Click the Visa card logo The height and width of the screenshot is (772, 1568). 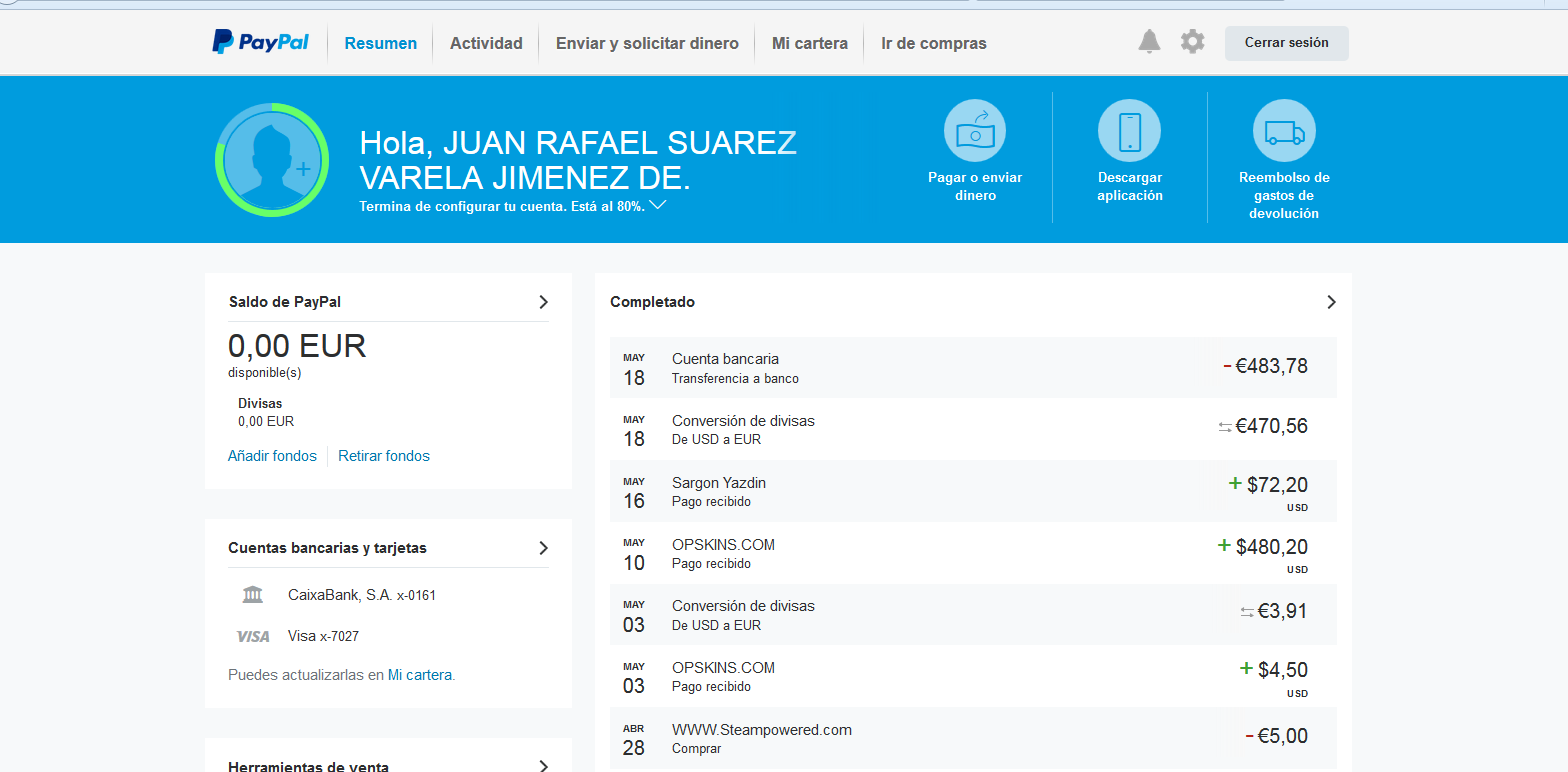(253, 636)
